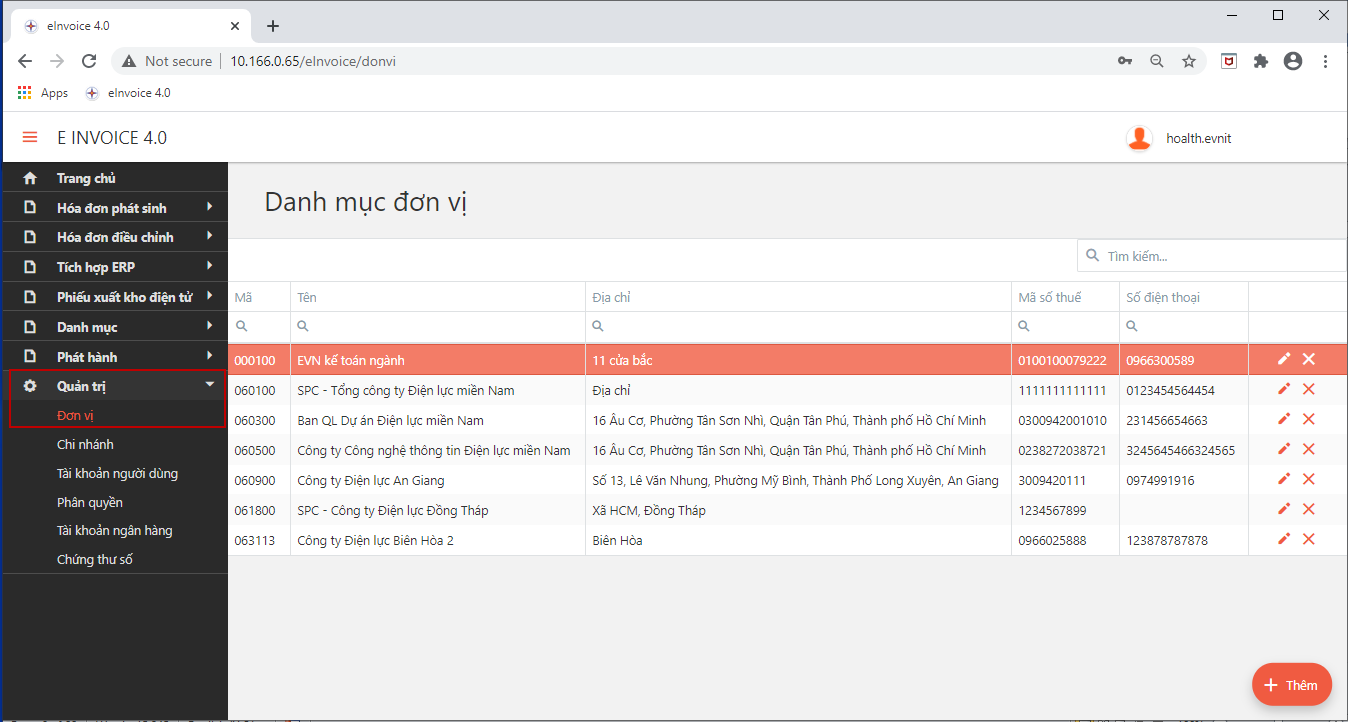Open a new browser tab with plus
The width and height of the screenshot is (1348, 722).
pos(273,26)
